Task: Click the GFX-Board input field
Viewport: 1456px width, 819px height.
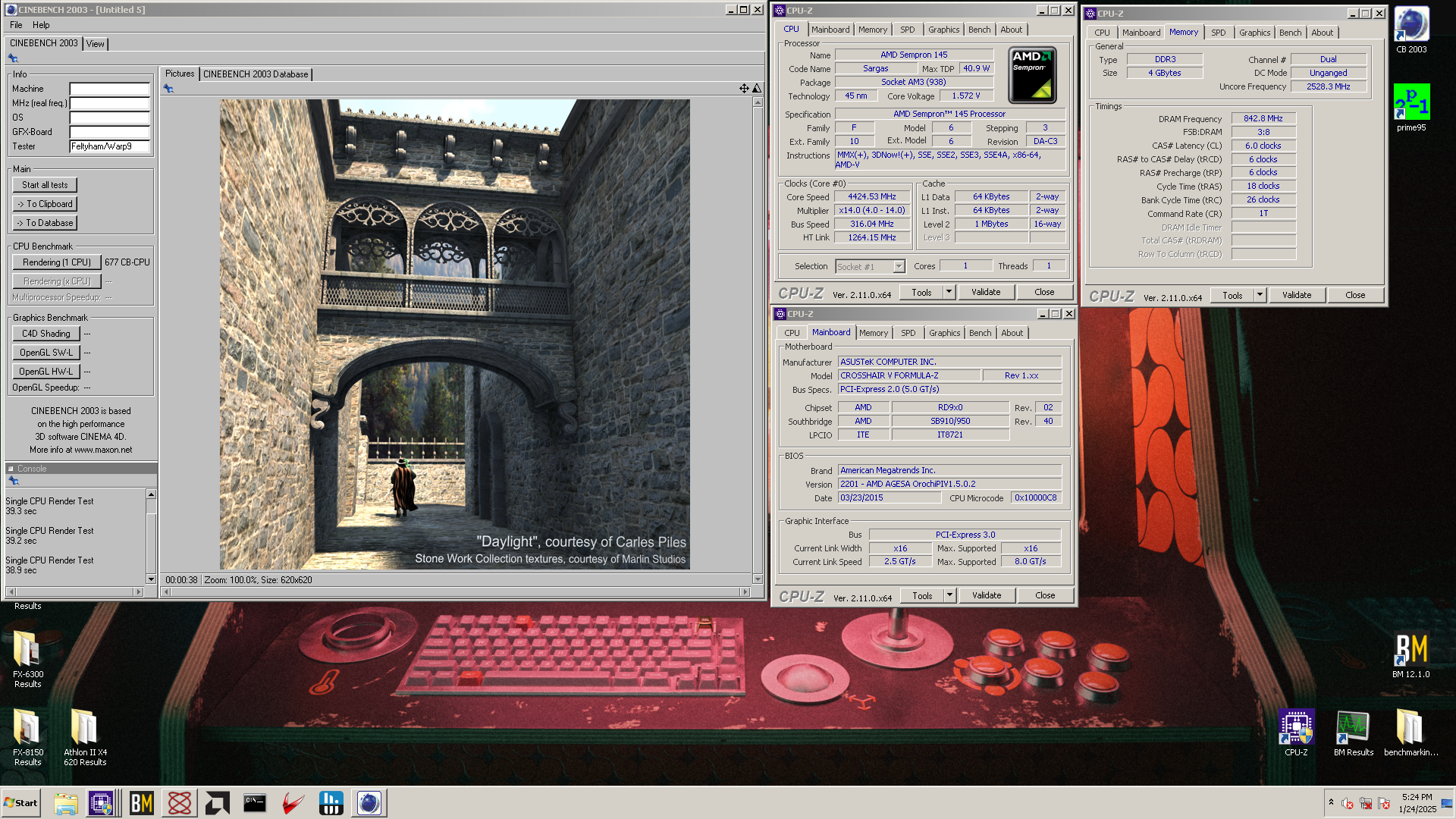Action: (109, 132)
